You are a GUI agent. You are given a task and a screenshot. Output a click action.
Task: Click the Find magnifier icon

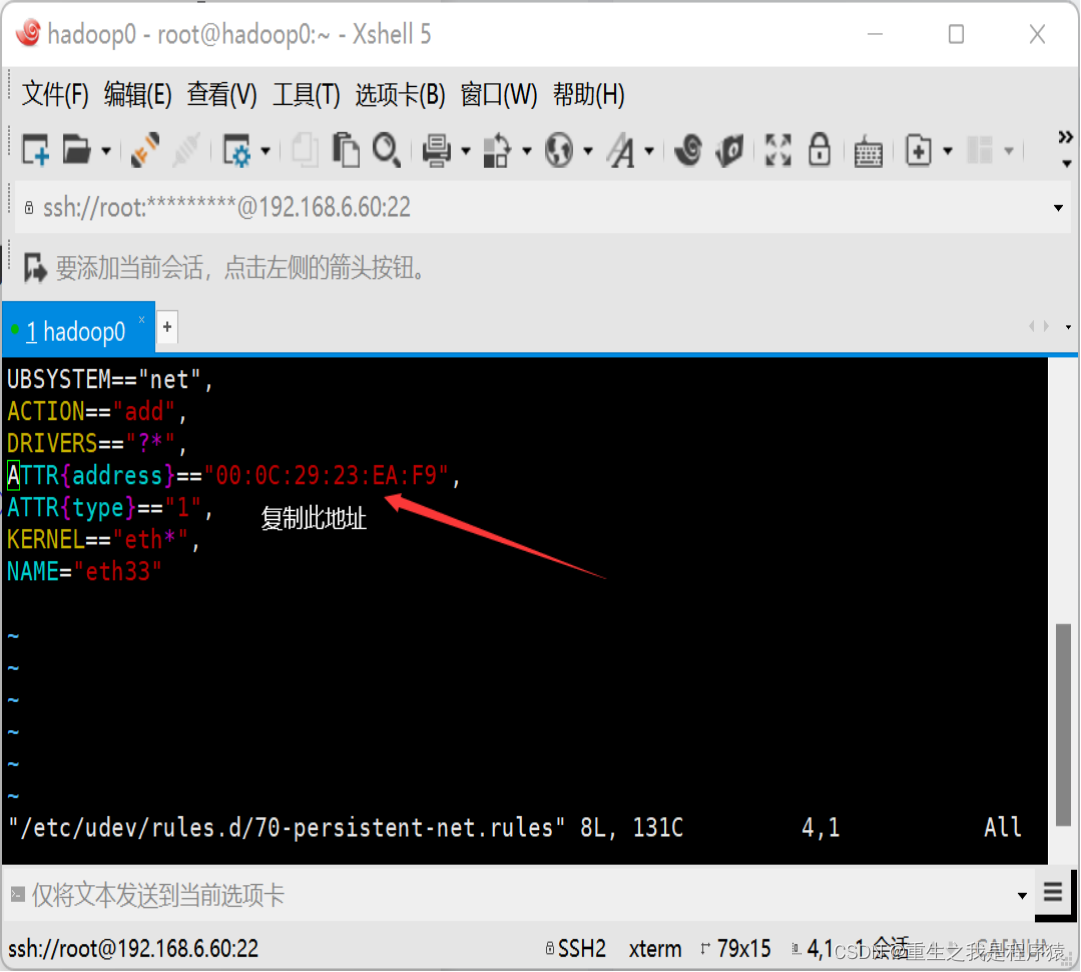[387, 150]
